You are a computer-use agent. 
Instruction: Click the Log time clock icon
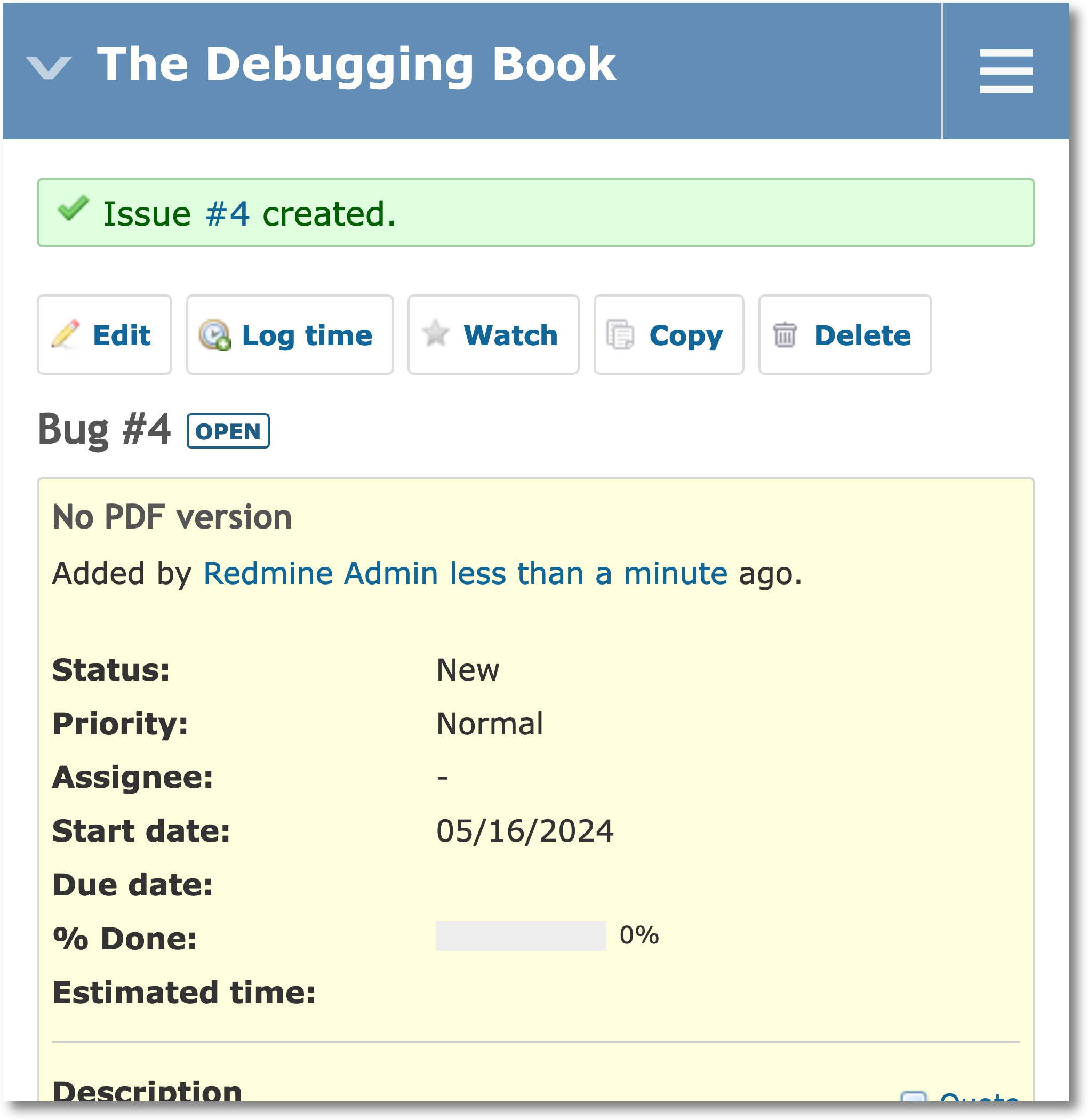click(x=214, y=335)
